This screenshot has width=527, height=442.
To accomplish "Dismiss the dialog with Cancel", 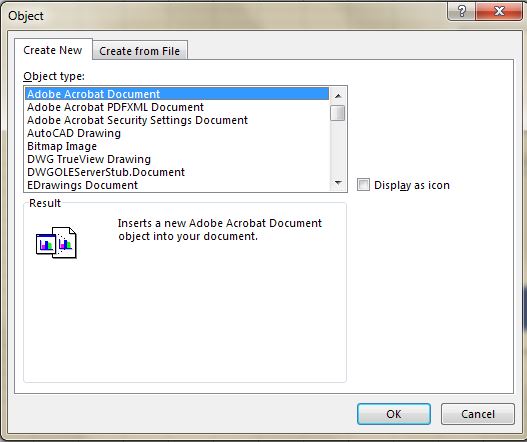I will [478, 414].
